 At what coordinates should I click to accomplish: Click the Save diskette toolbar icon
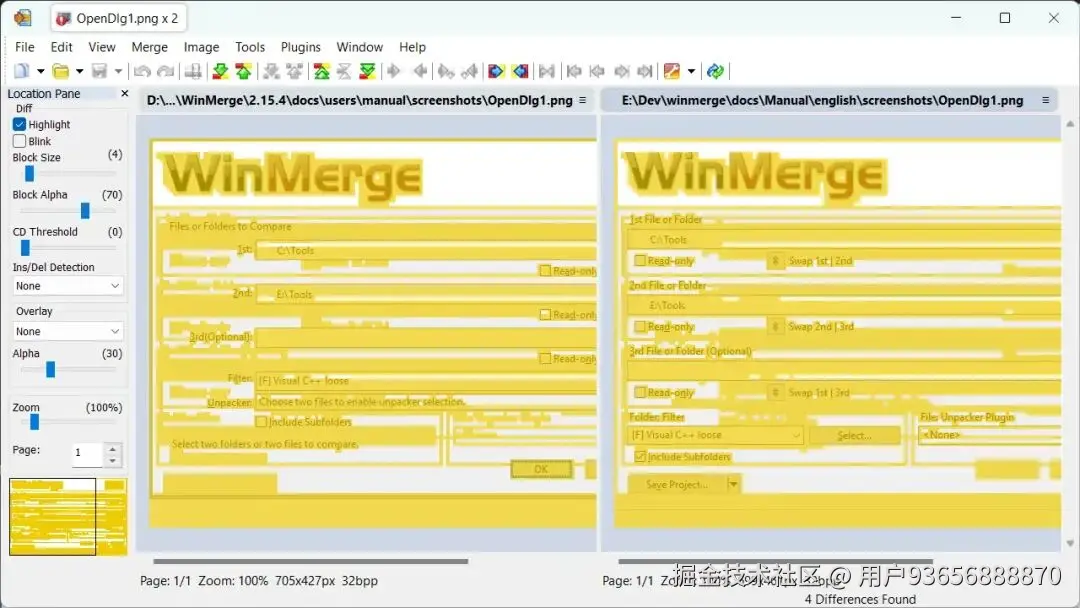100,71
